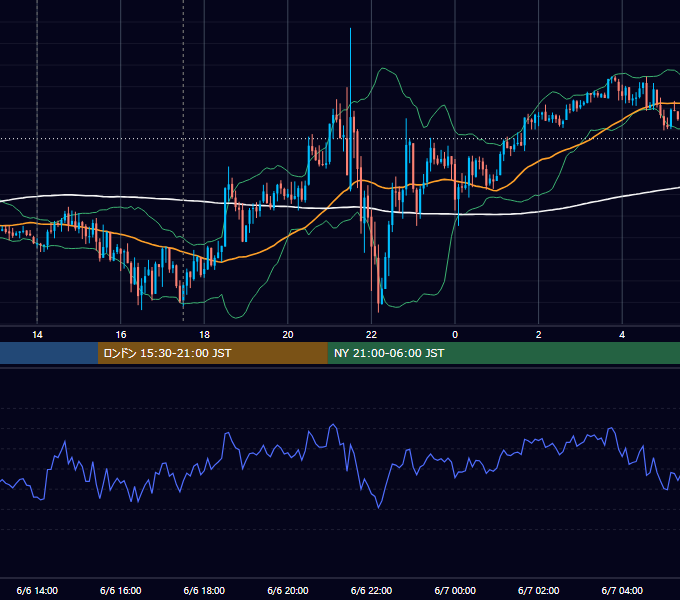The height and width of the screenshot is (600, 680).
Task: Click the 6/7 02:00 oscillator axis label
Action: (538, 590)
